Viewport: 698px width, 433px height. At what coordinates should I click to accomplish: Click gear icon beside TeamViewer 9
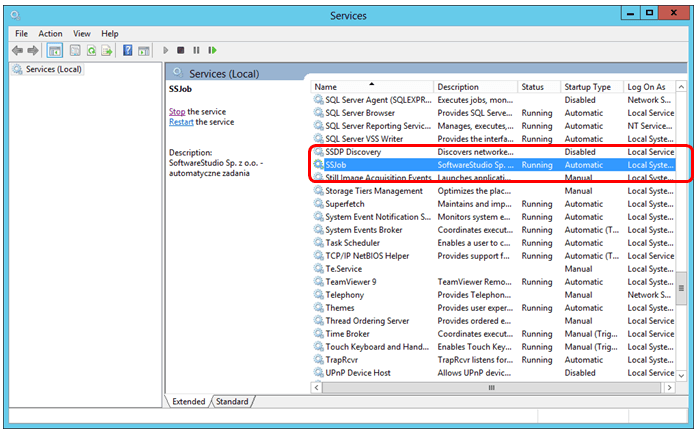pos(318,282)
